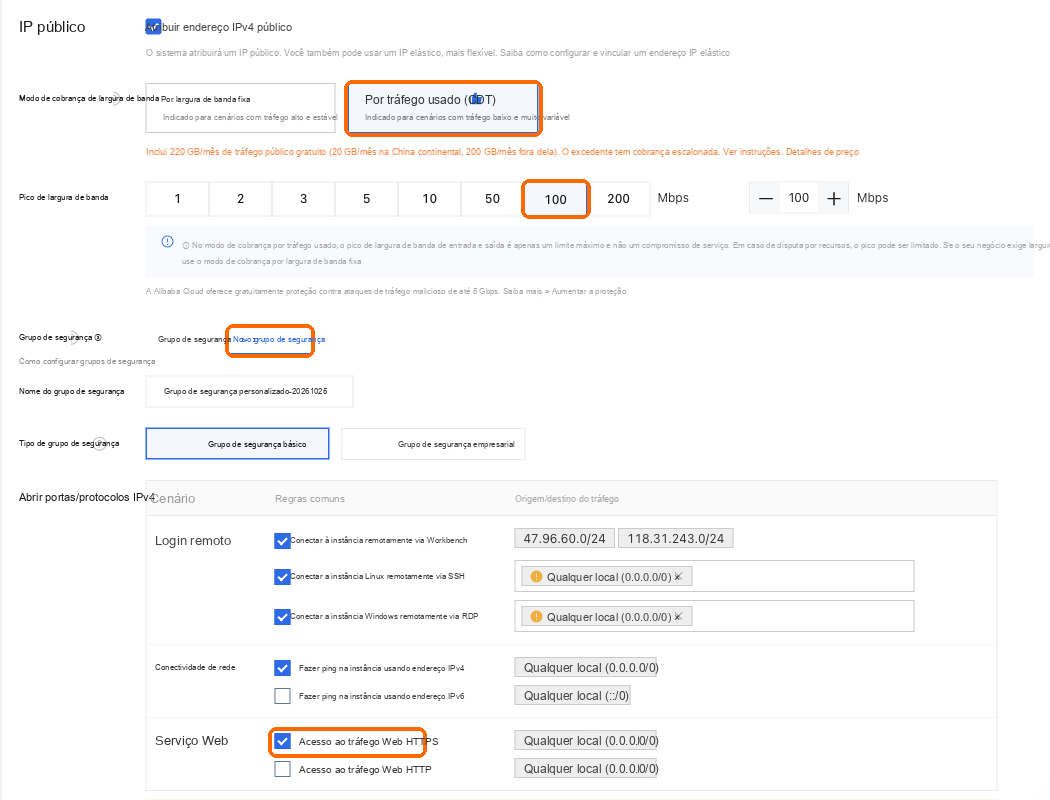Remove the 0.0.0.0/0 tag in SSH row
The height and width of the screenshot is (800, 1050).
click(678, 576)
